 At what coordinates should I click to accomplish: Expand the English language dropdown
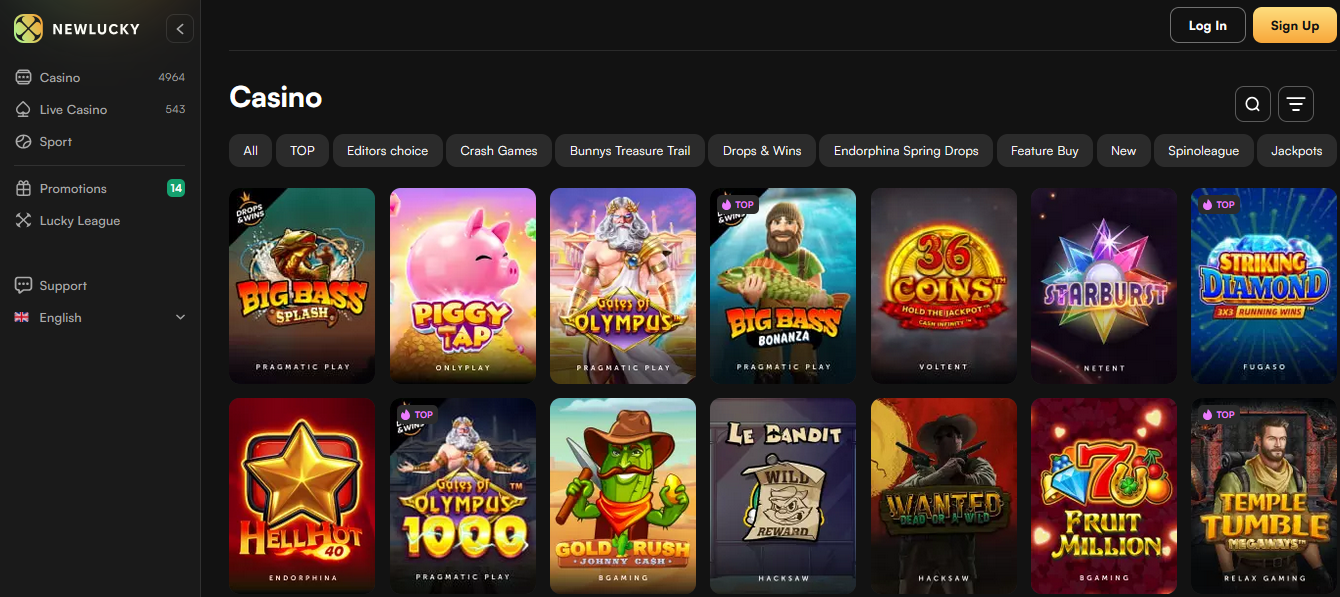tap(181, 317)
